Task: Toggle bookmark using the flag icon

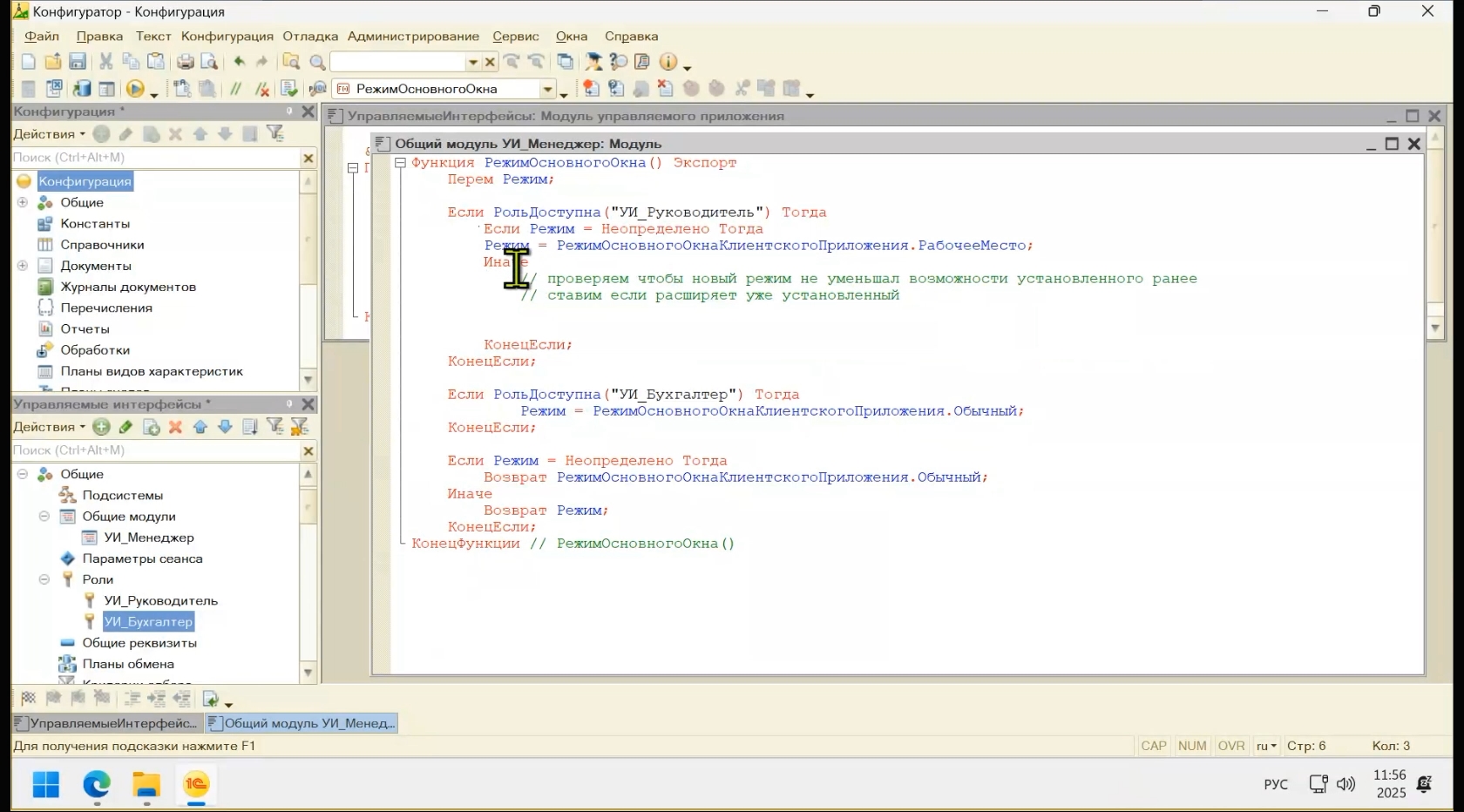Action: click(x=28, y=699)
